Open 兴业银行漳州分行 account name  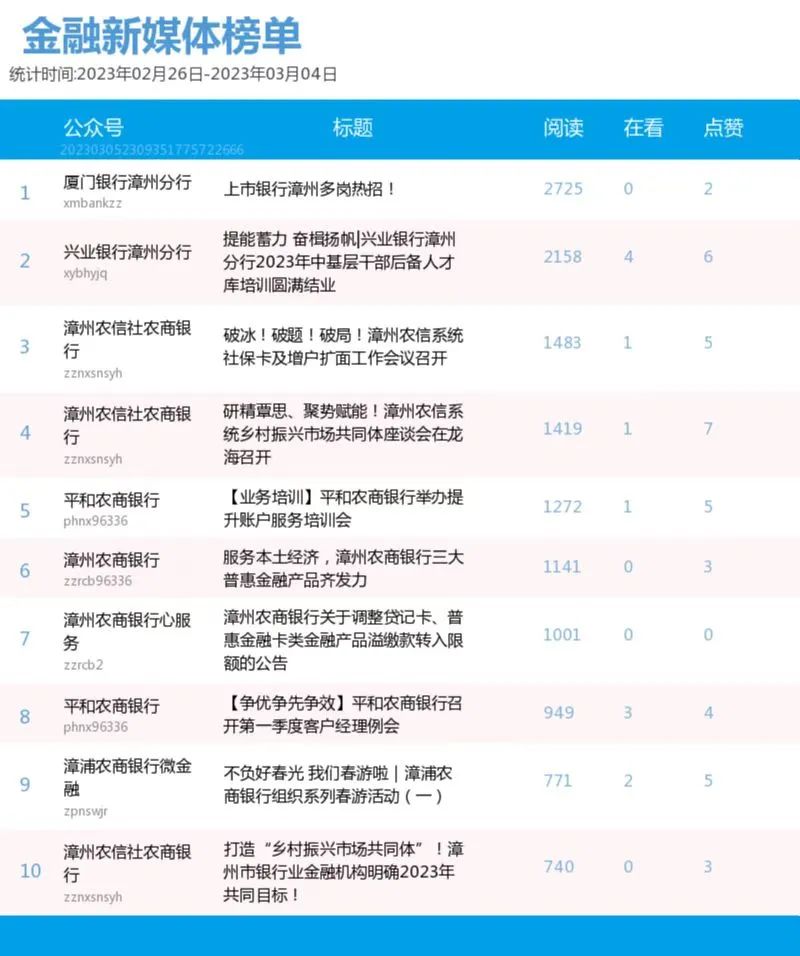tap(127, 252)
